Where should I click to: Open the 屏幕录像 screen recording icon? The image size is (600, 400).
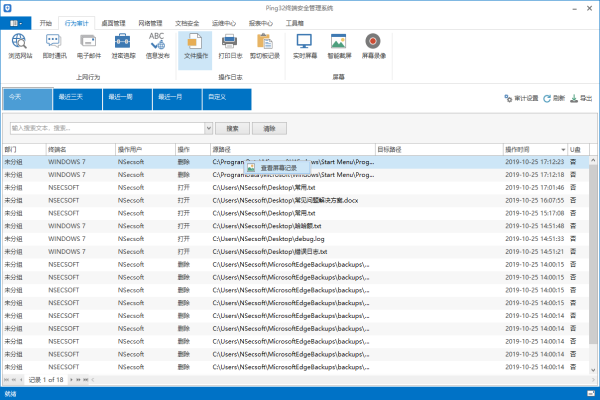click(x=373, y=46)
